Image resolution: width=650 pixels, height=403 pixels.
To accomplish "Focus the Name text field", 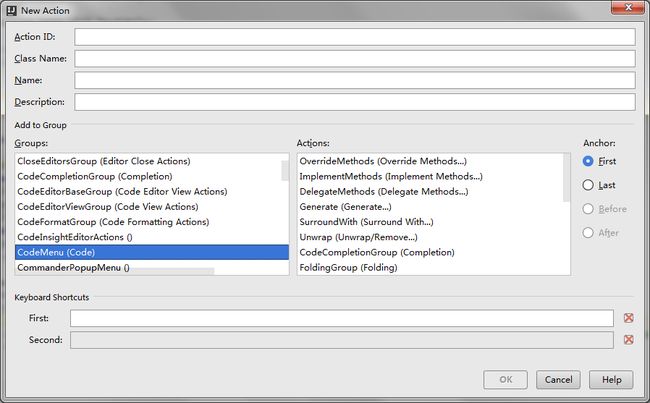I will (x=355, y=80).
